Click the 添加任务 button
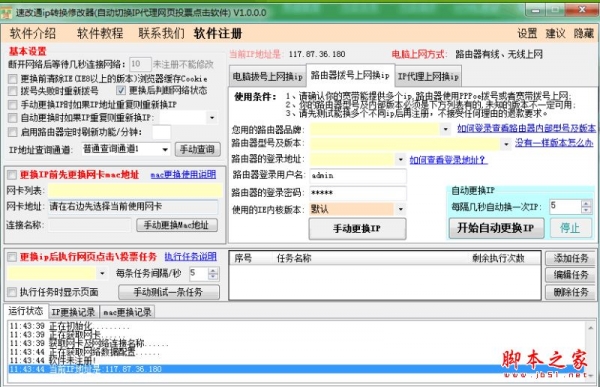The height and width of the screenshot is (387, 600). point(571,258)
